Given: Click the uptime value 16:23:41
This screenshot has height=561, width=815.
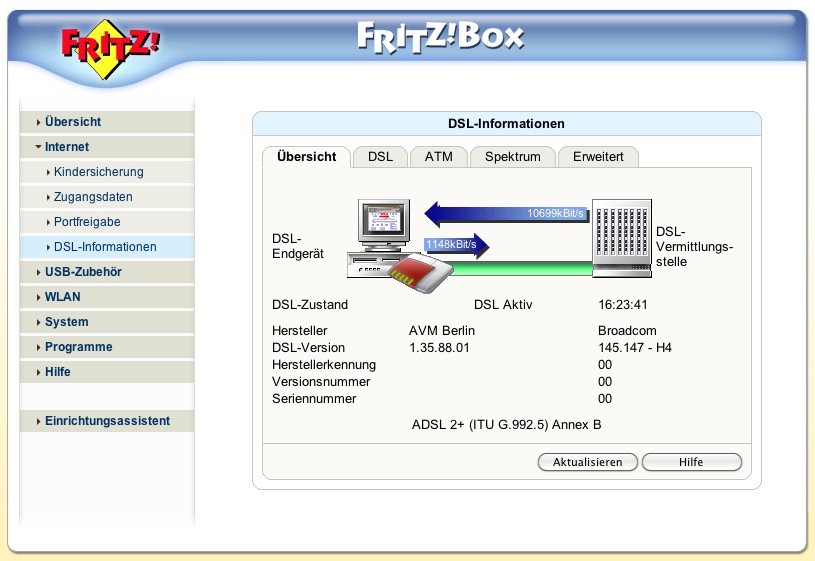Looking at the screenshot, I should coord(623,305).
